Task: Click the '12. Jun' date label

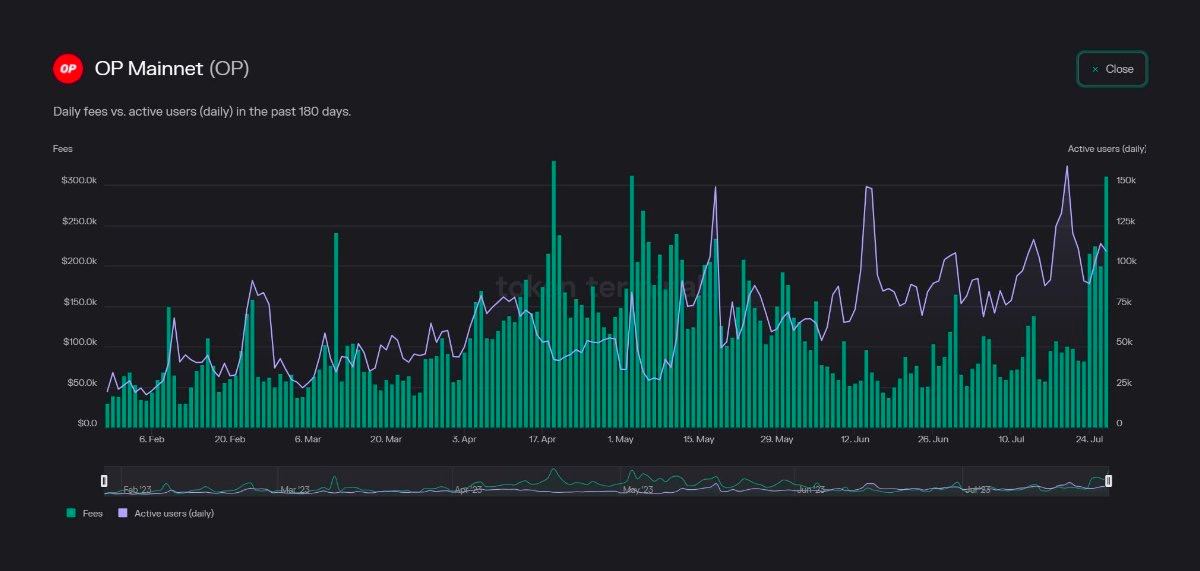Action: click(855, 439)
